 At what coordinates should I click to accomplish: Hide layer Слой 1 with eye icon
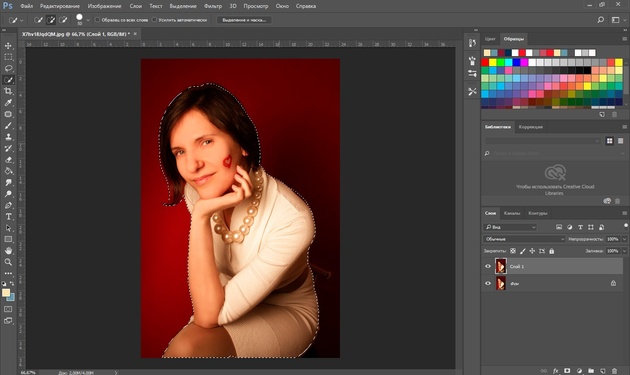pos(488,266)
